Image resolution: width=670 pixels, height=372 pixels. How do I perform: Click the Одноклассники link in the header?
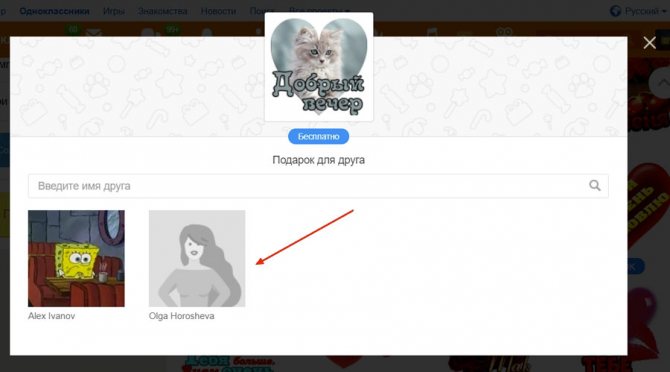[x=54, y=11]
